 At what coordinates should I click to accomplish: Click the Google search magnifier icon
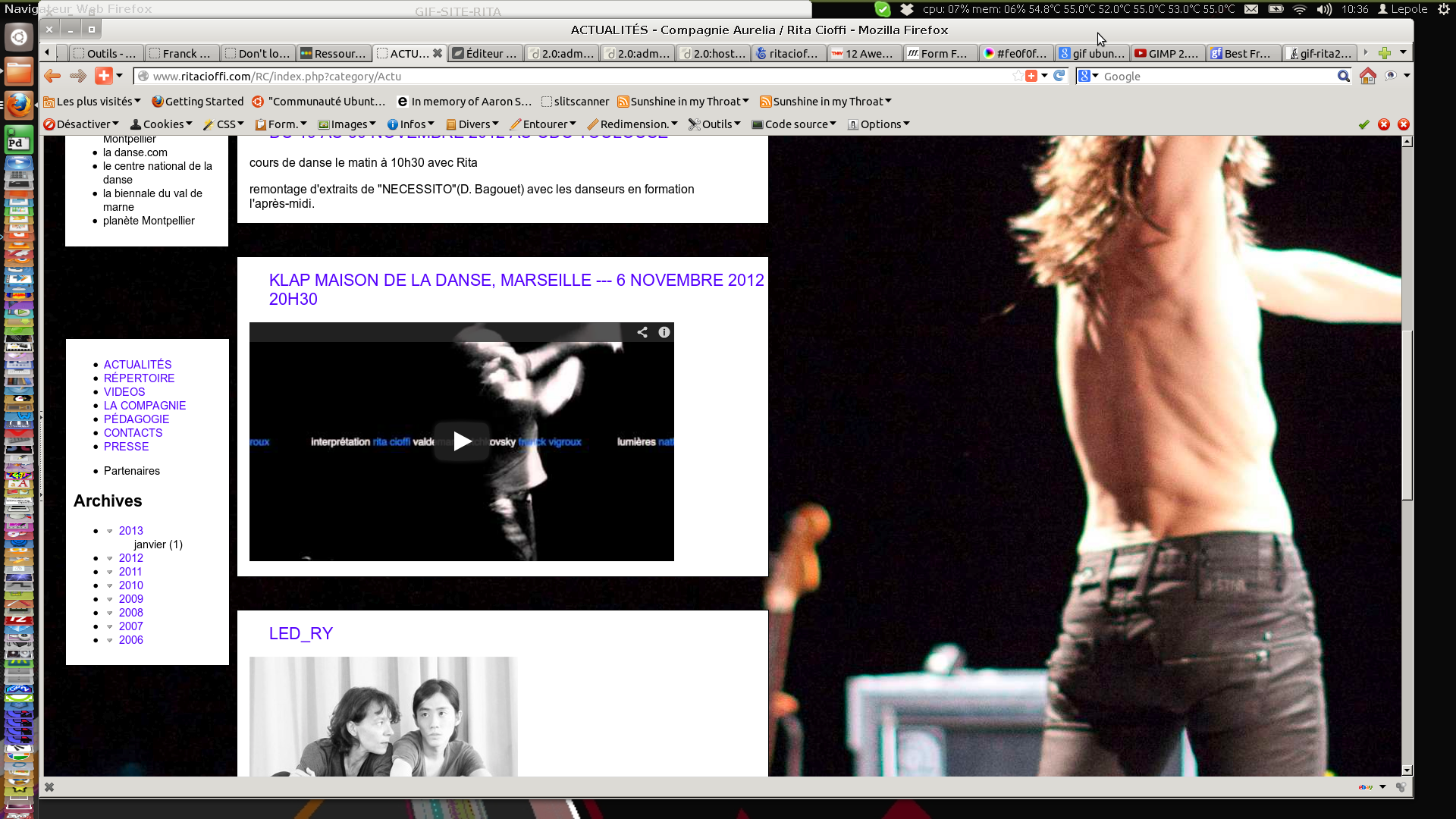pos(1343,76)
